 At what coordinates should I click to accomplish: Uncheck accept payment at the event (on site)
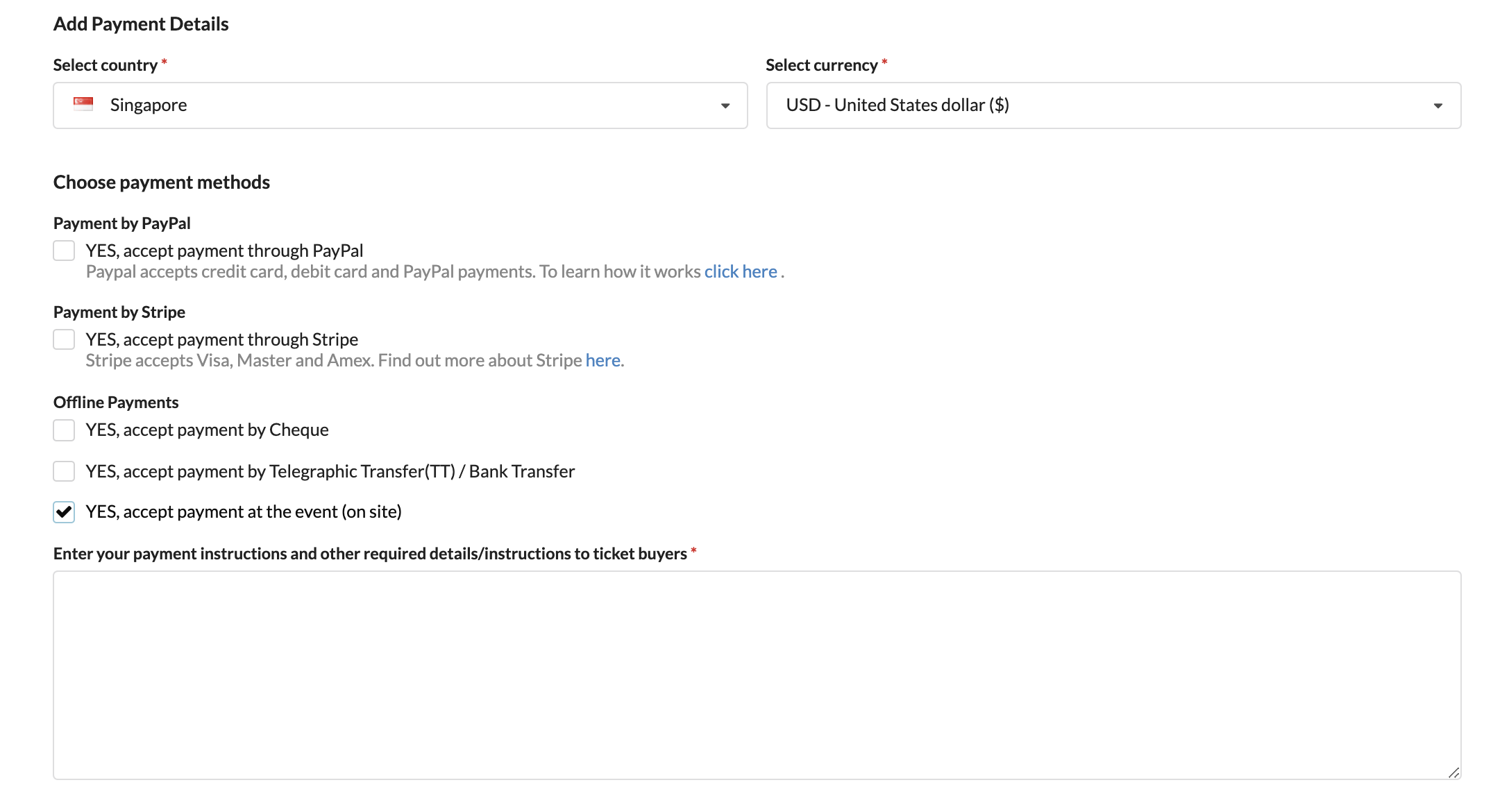point(64,512)
